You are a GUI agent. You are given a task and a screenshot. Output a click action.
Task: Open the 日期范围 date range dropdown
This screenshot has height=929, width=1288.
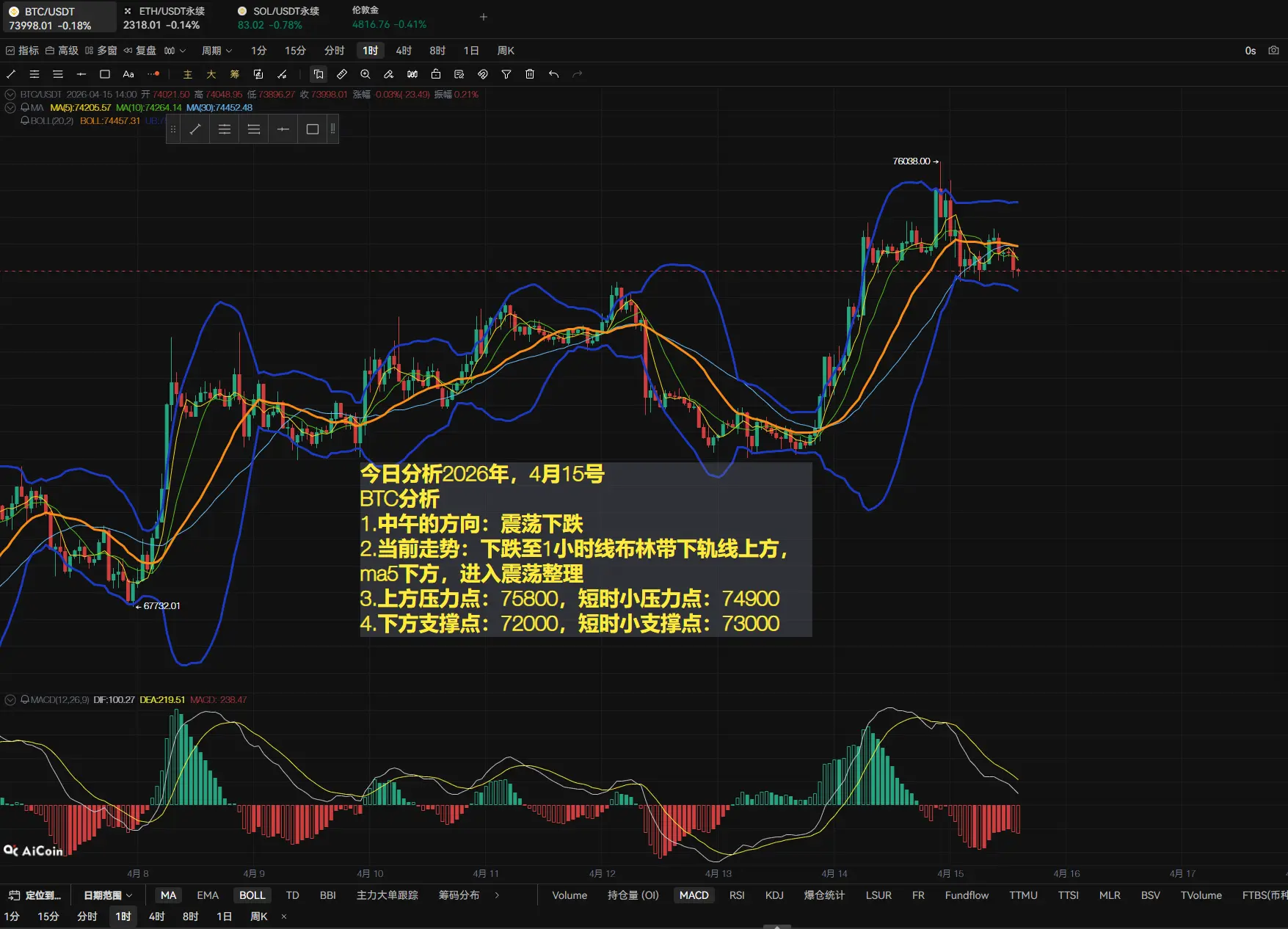[x=108, y=895]
